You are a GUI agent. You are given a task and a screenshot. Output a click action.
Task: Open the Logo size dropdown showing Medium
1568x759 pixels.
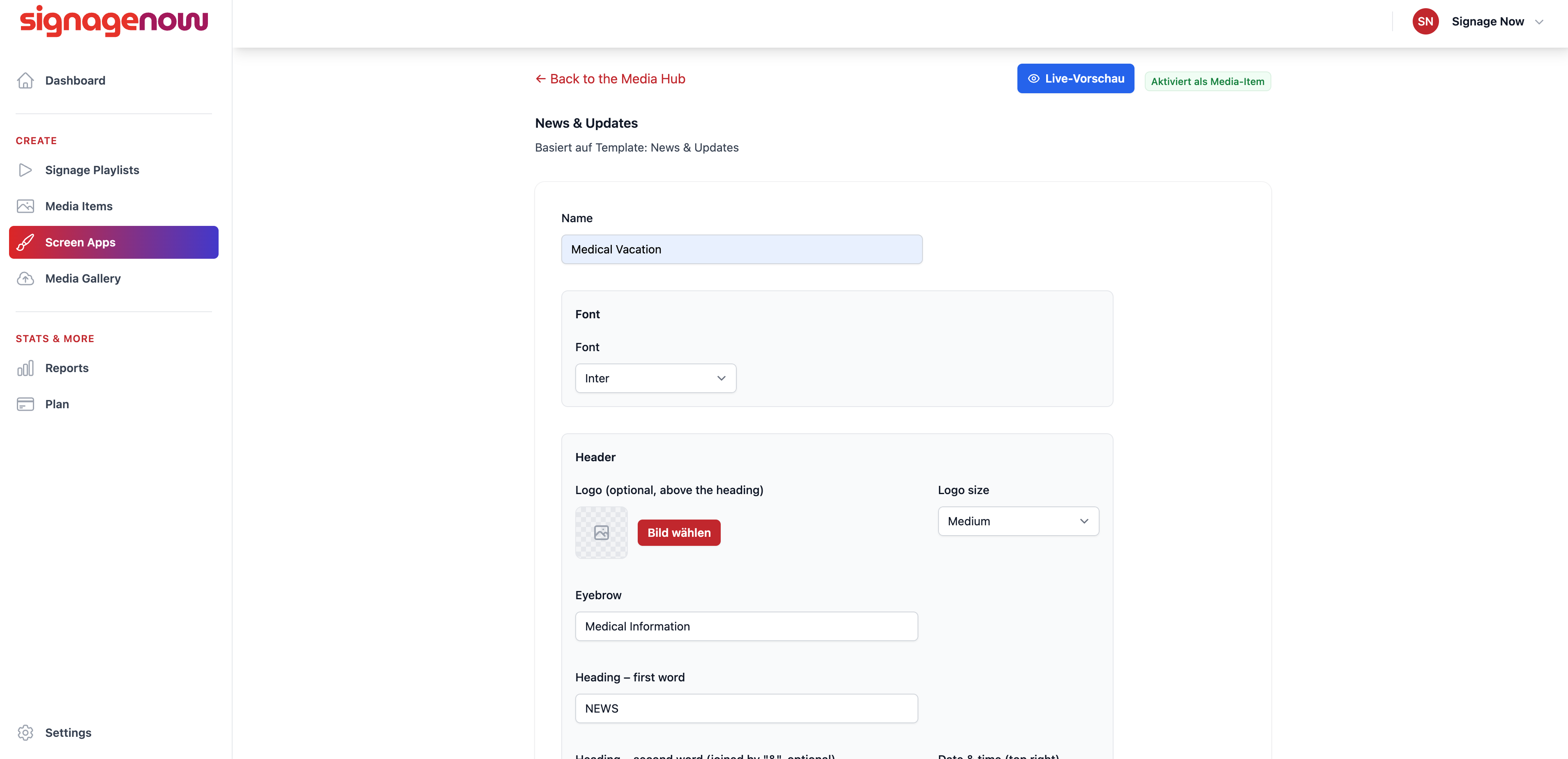(1018, 521)
